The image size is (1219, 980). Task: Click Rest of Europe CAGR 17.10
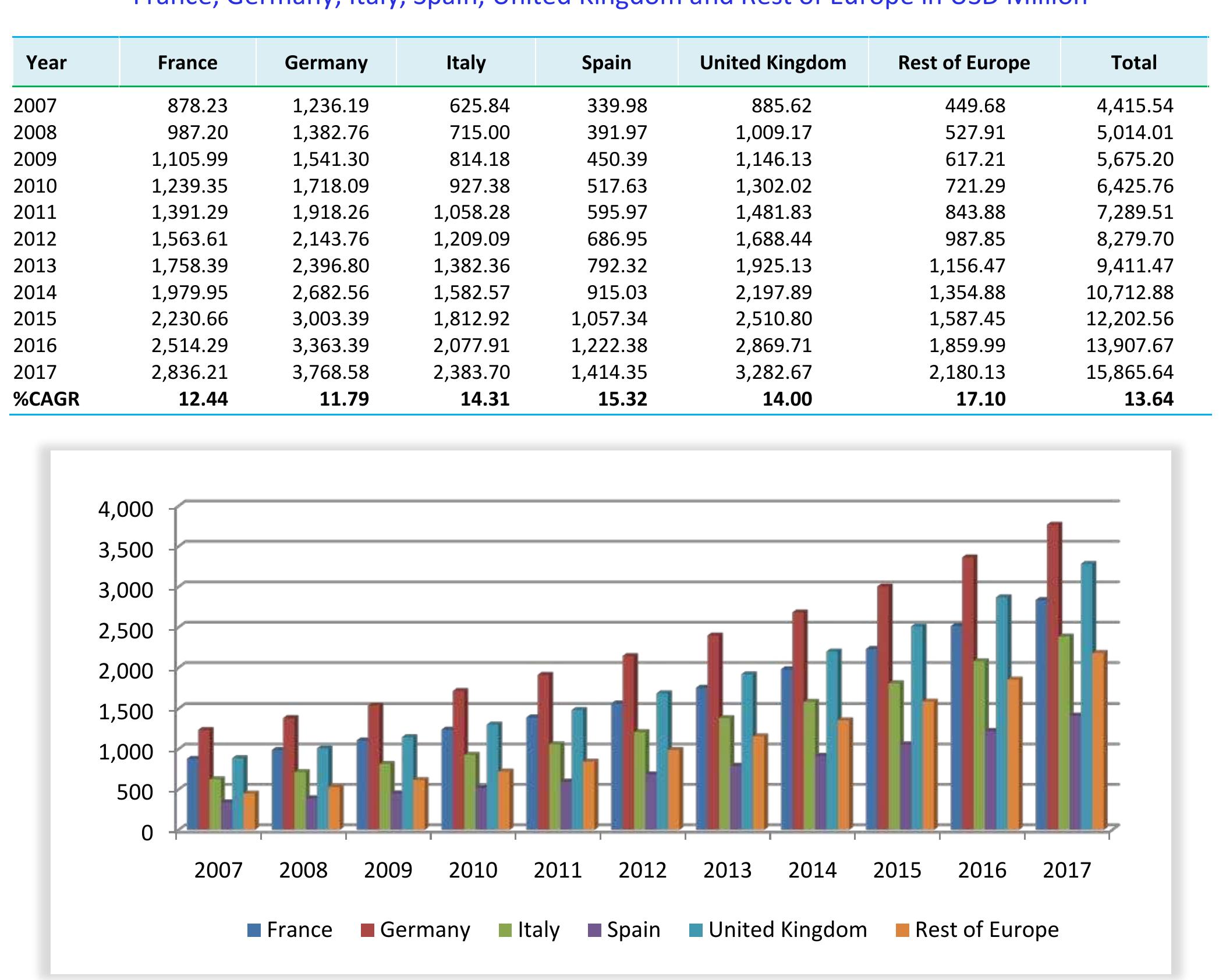[981, 399]
